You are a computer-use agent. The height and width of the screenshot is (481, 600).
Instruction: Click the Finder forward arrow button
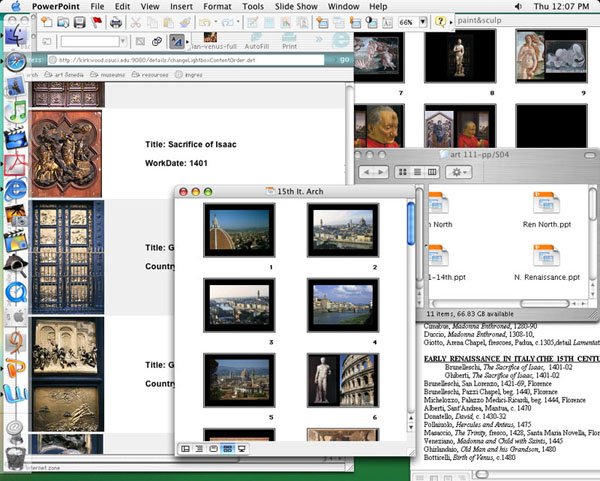[381, 172]
